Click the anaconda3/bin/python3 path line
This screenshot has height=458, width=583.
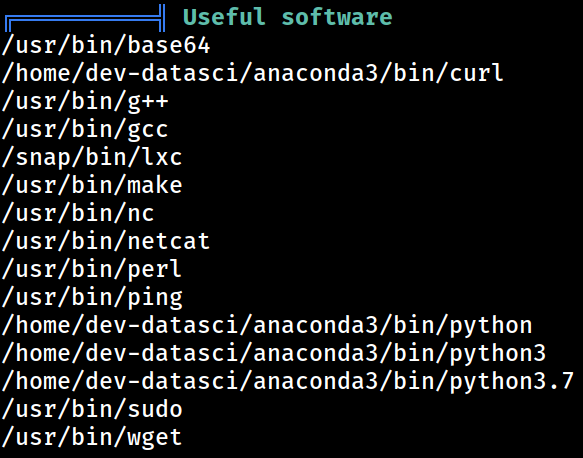coord(274,354)
